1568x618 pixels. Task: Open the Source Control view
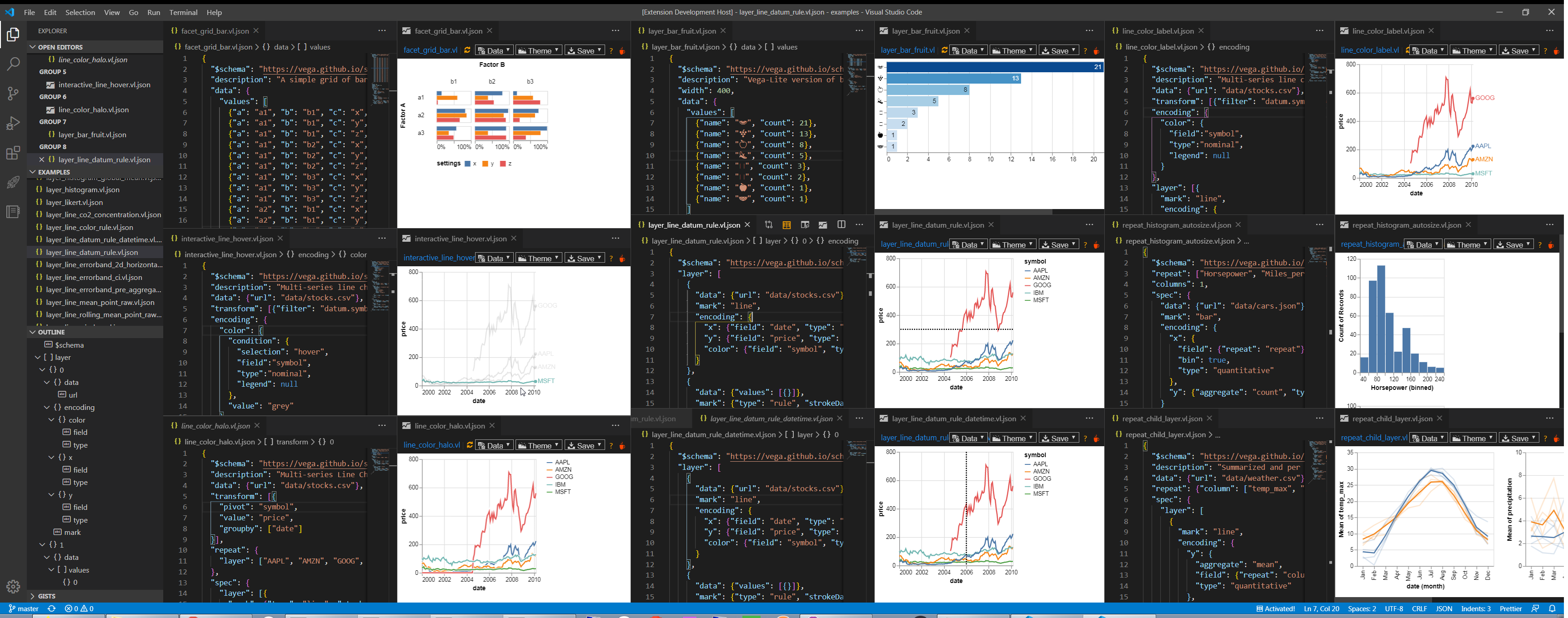click(x=13, y=94)
